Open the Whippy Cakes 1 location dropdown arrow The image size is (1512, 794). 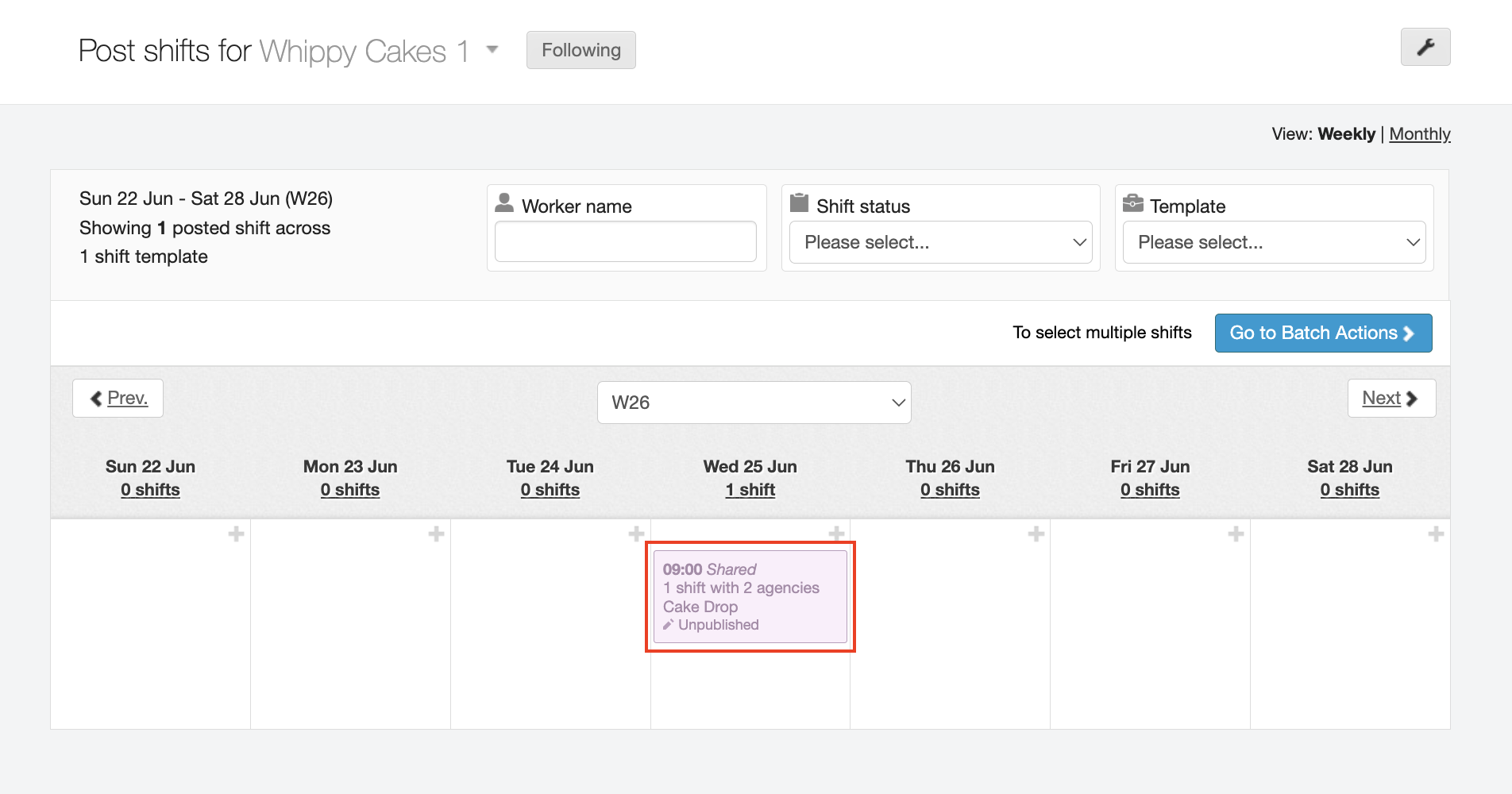point(492,50)
